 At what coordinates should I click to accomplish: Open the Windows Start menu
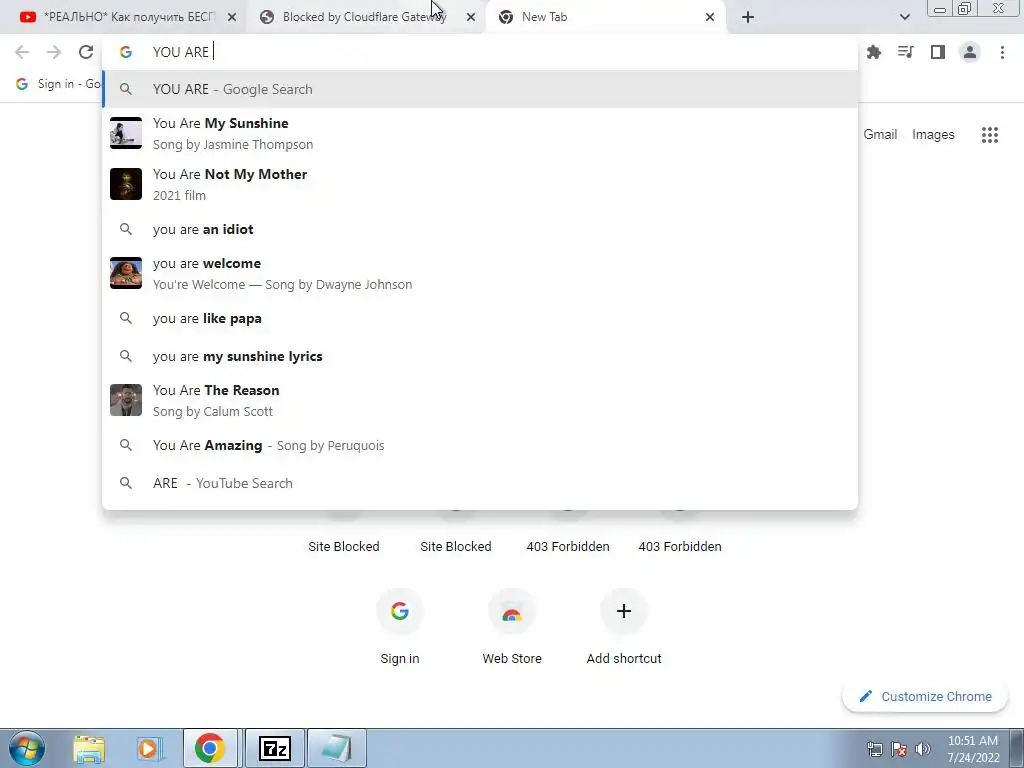tap(26, 748)
